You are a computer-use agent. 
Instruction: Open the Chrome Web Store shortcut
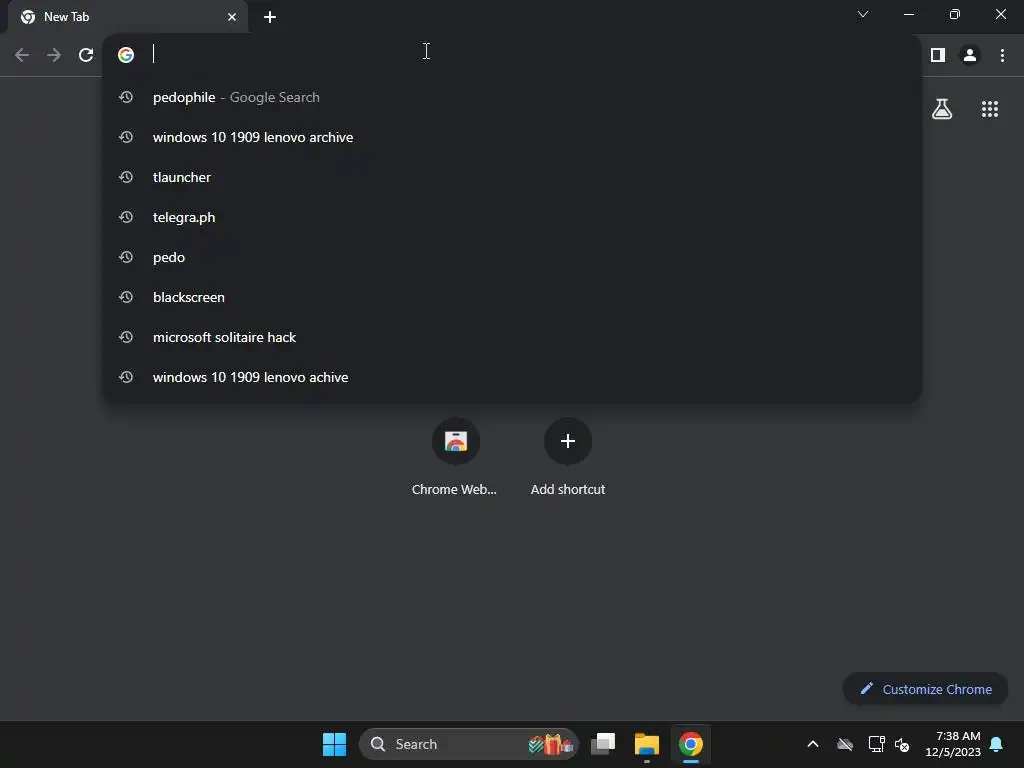[x=456, y=441]
